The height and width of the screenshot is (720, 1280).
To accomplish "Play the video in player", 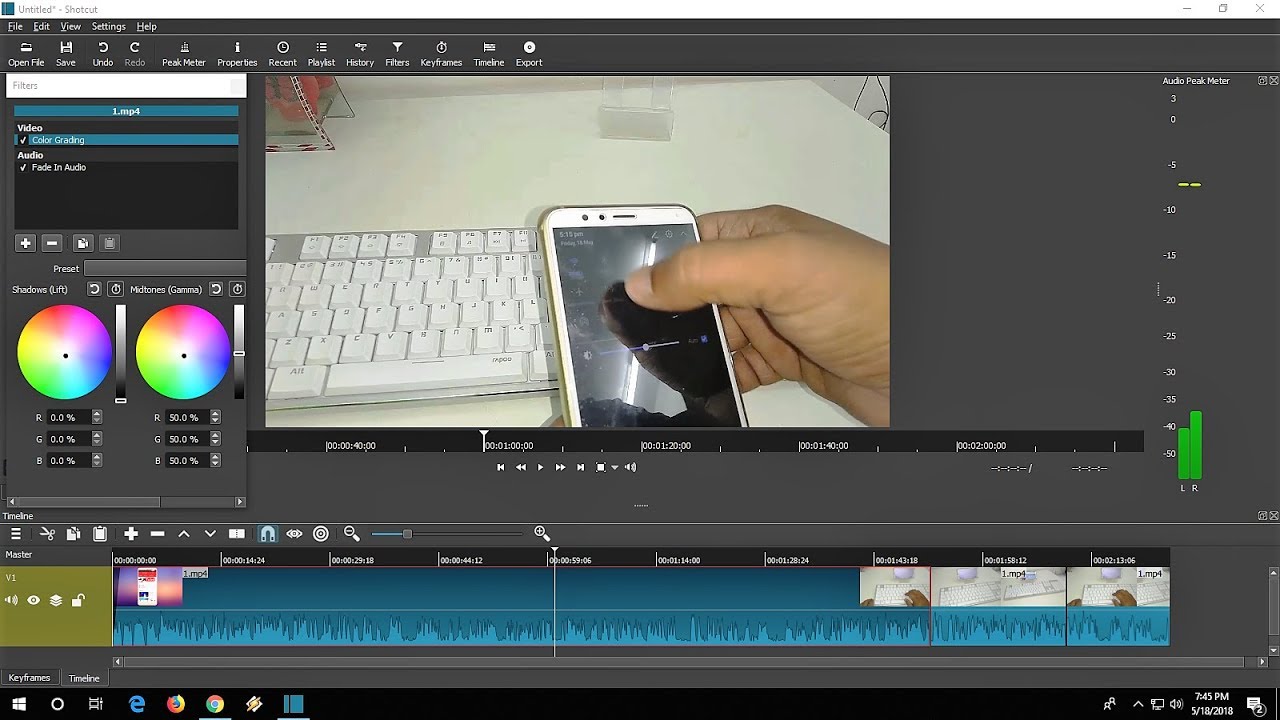I will (x=540, y=467).
